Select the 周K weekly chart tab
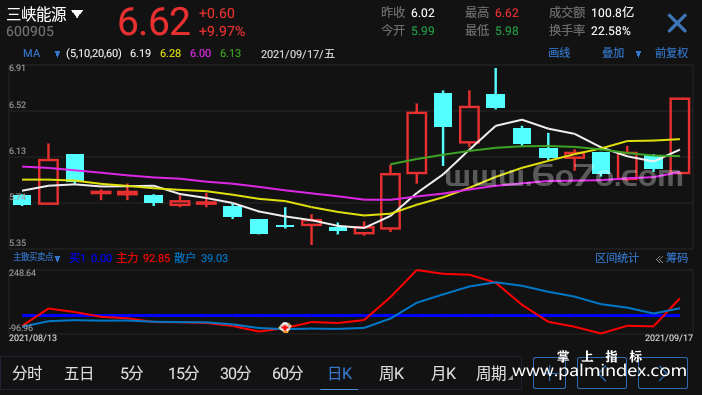The height and width of the screenshot is (395, 702). [x=391, y=373]
